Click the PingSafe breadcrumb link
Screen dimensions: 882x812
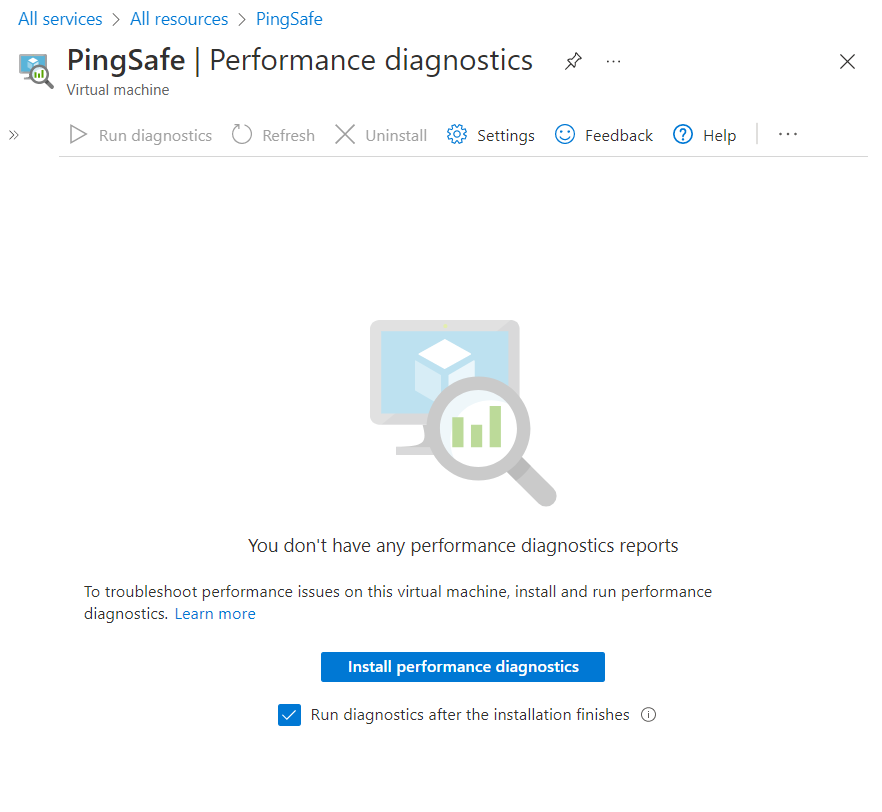click(289, 19)
